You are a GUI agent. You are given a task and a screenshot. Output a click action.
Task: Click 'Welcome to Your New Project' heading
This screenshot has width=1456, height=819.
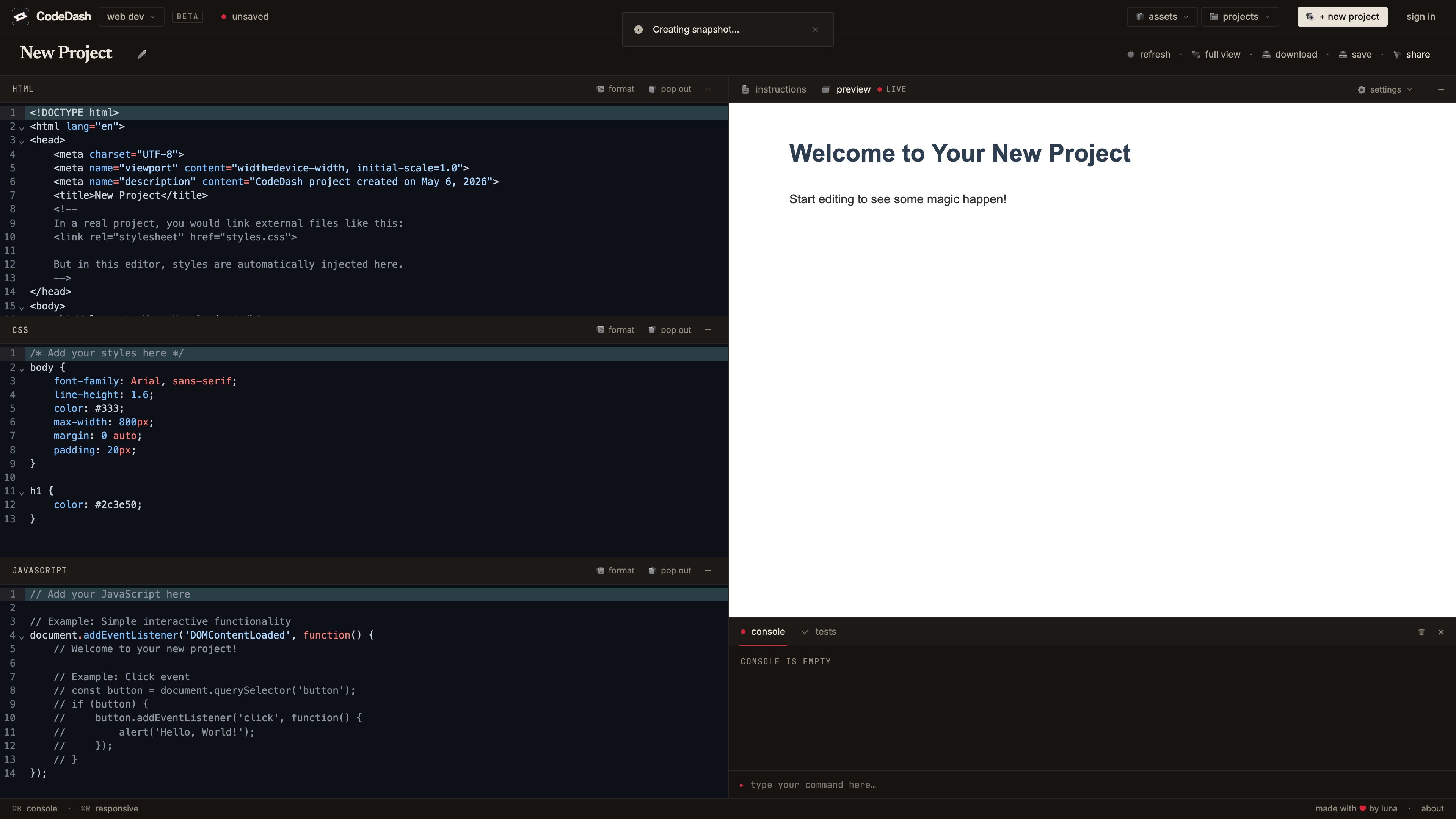(959, 153)
